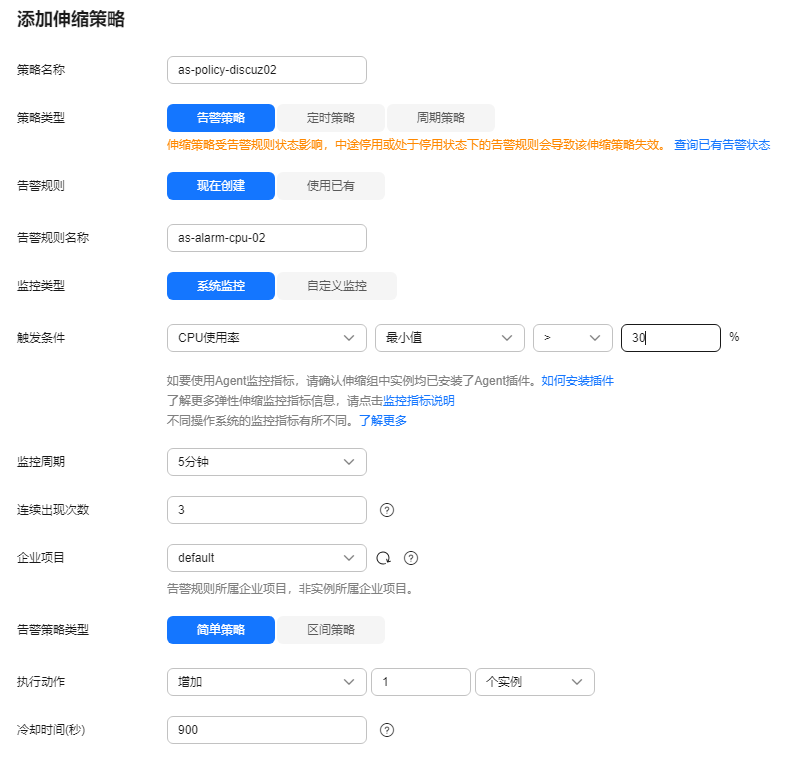811x761 pixels.
Task: Click the 冷却时间 field showing 900
Action: click(267, 730)
